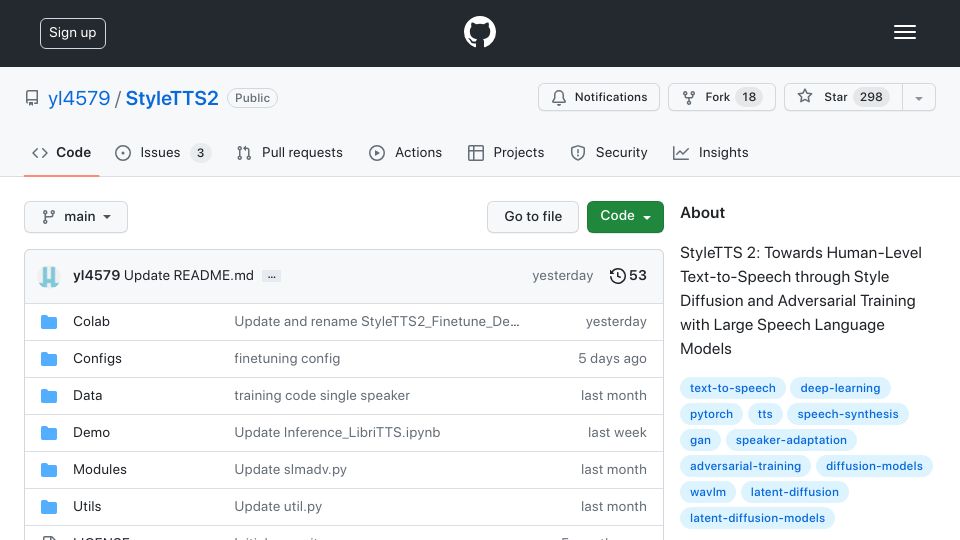Viewport: 960px width, 540px height.
Task: Open the Update README.md commit message
Action: 189,276
